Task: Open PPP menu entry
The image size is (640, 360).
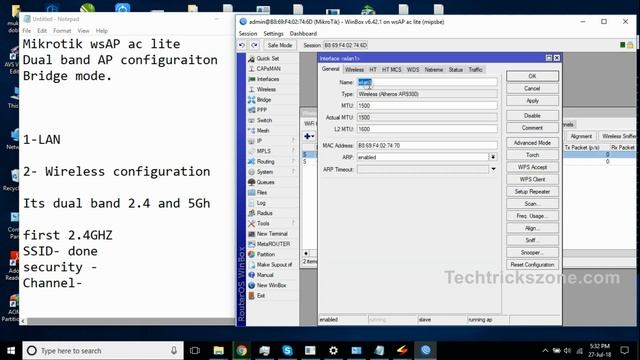Action: (x=262, y=110)
